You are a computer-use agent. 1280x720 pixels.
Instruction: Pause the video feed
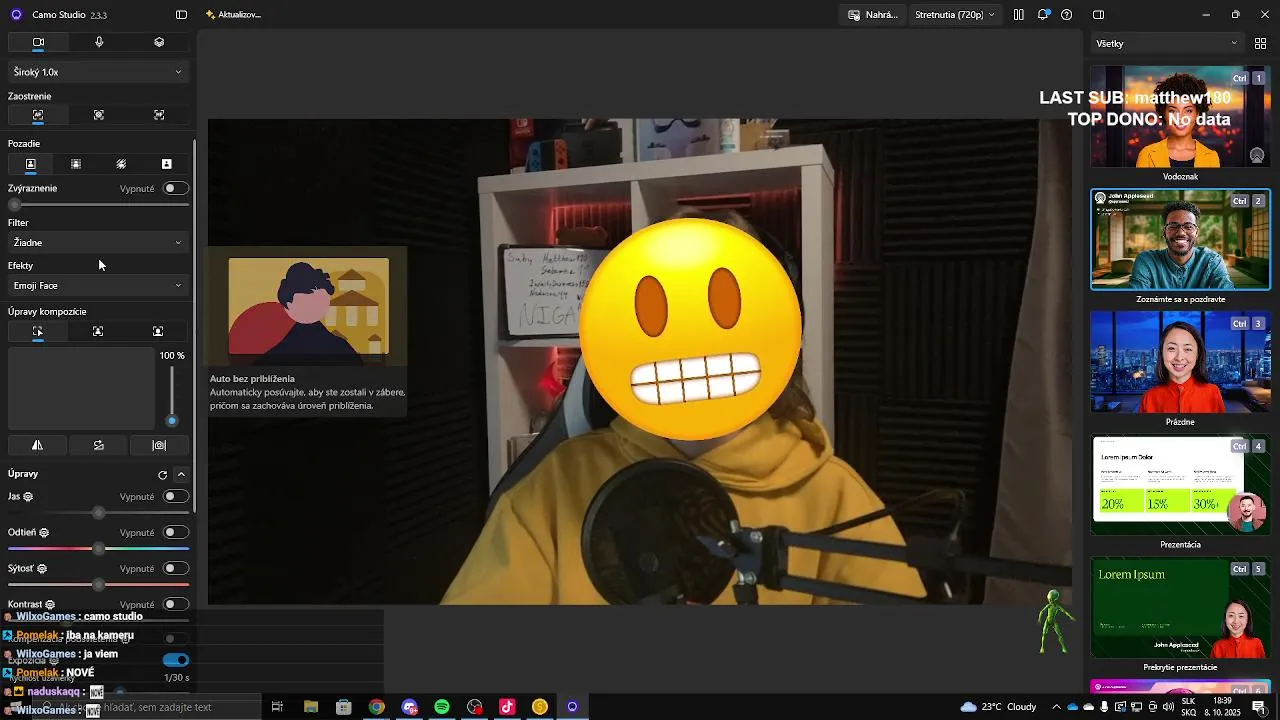1018,15
